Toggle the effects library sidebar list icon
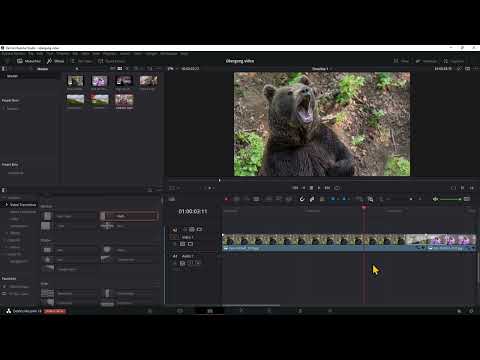 coord(4,190)
